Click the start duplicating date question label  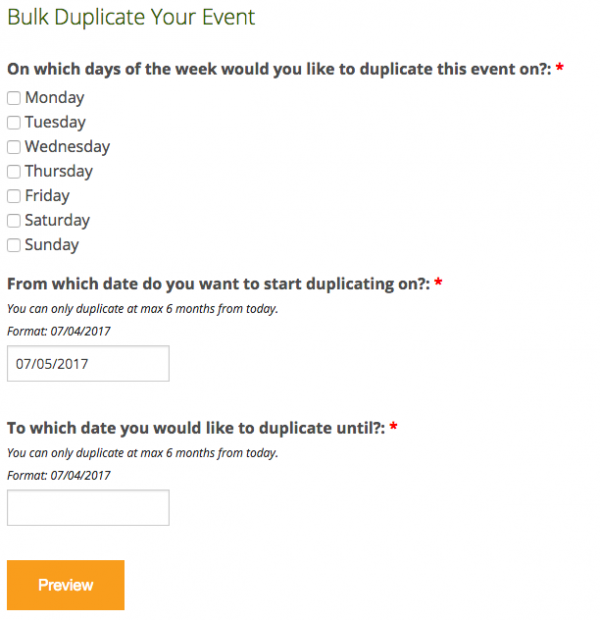click(219, 284)
